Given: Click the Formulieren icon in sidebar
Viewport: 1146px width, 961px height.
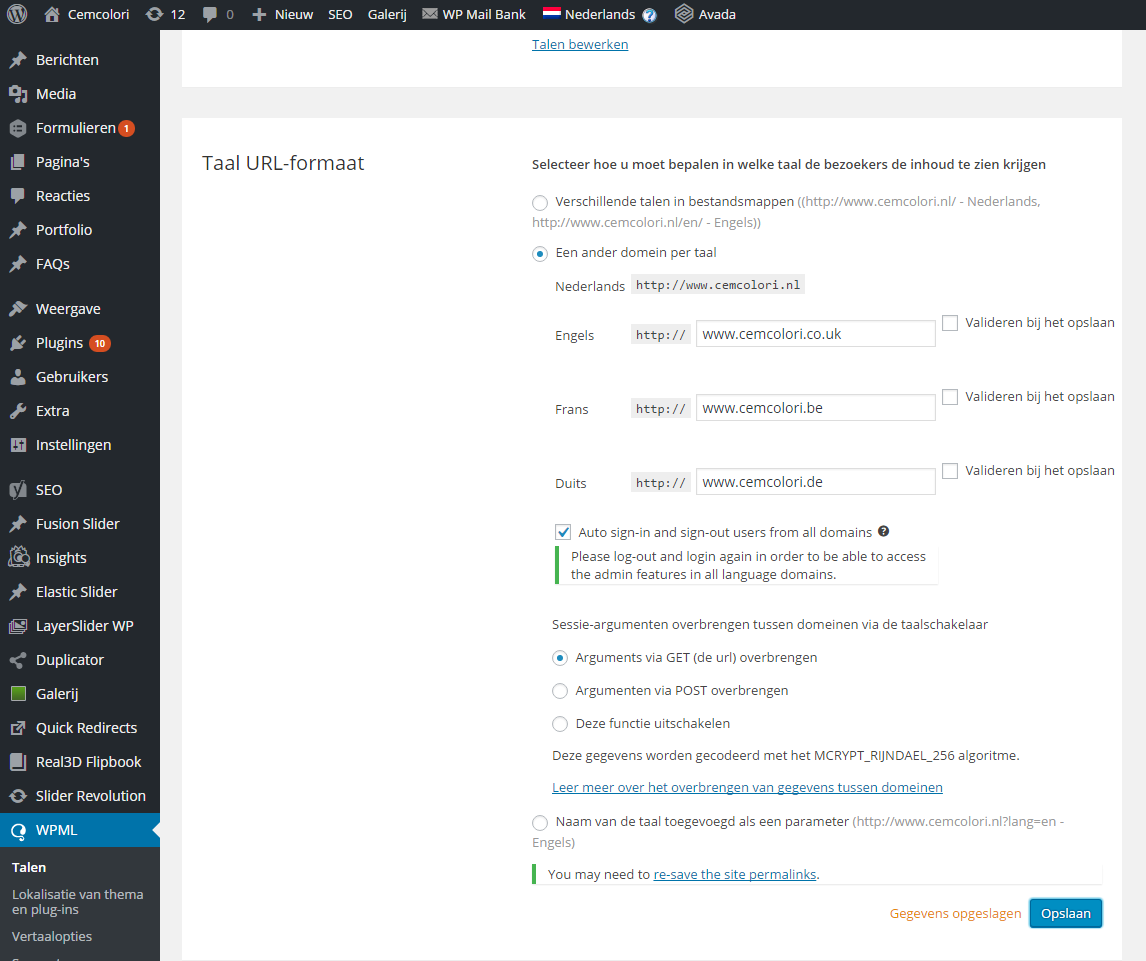Looking at the screenshot, I should point(18,128).
